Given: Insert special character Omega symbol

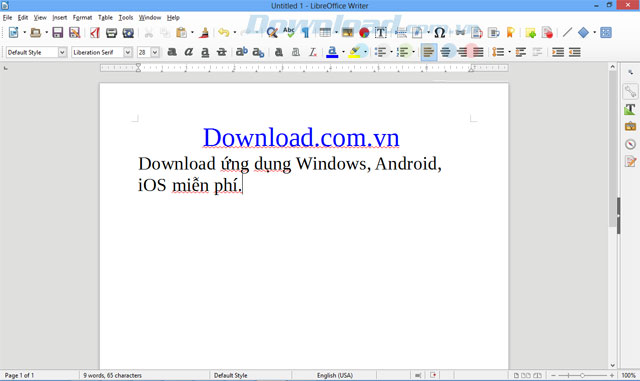Looking at the screenshot, I should (440, 32).
